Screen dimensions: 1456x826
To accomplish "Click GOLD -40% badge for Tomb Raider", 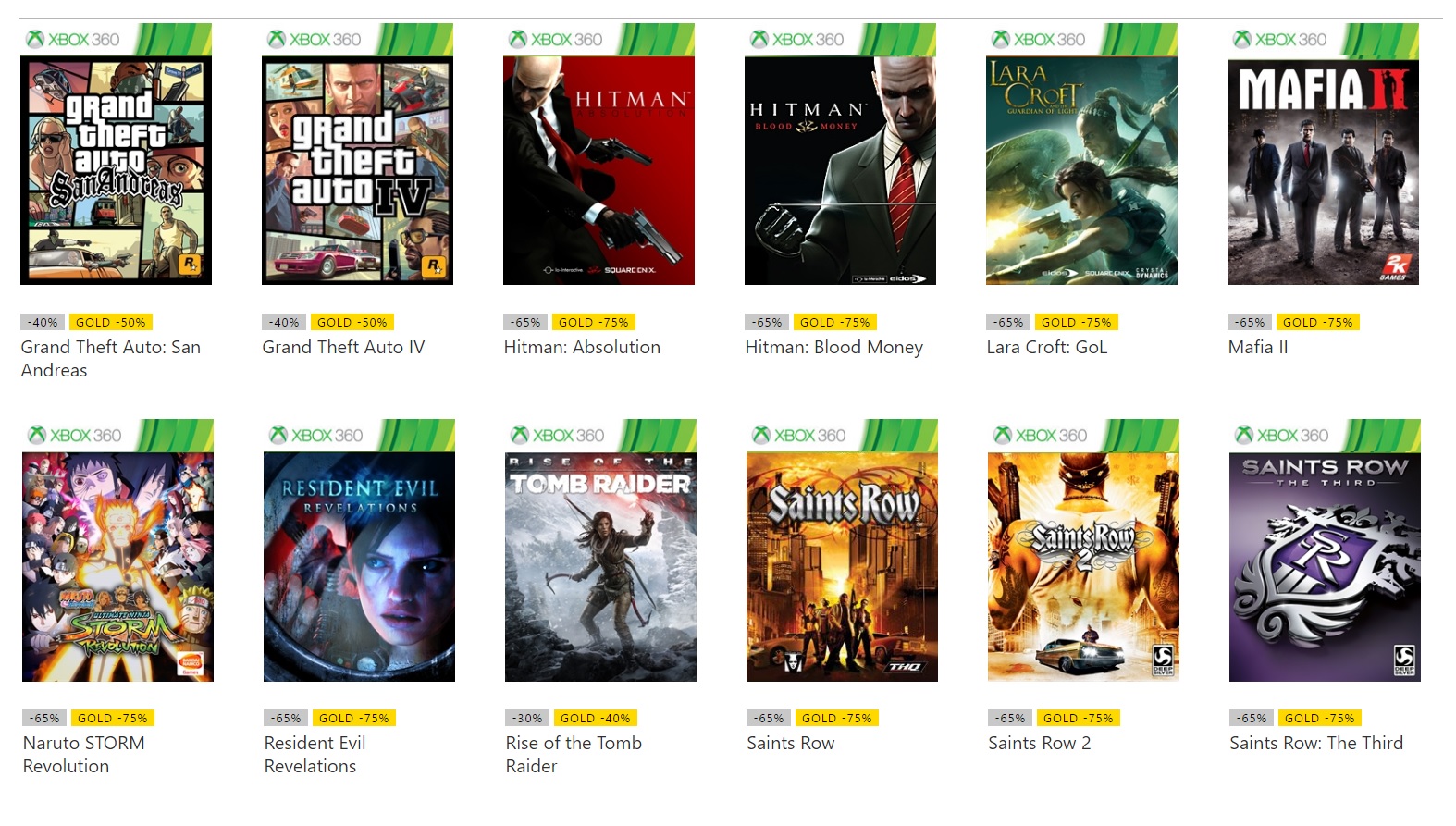I will 595,718.
